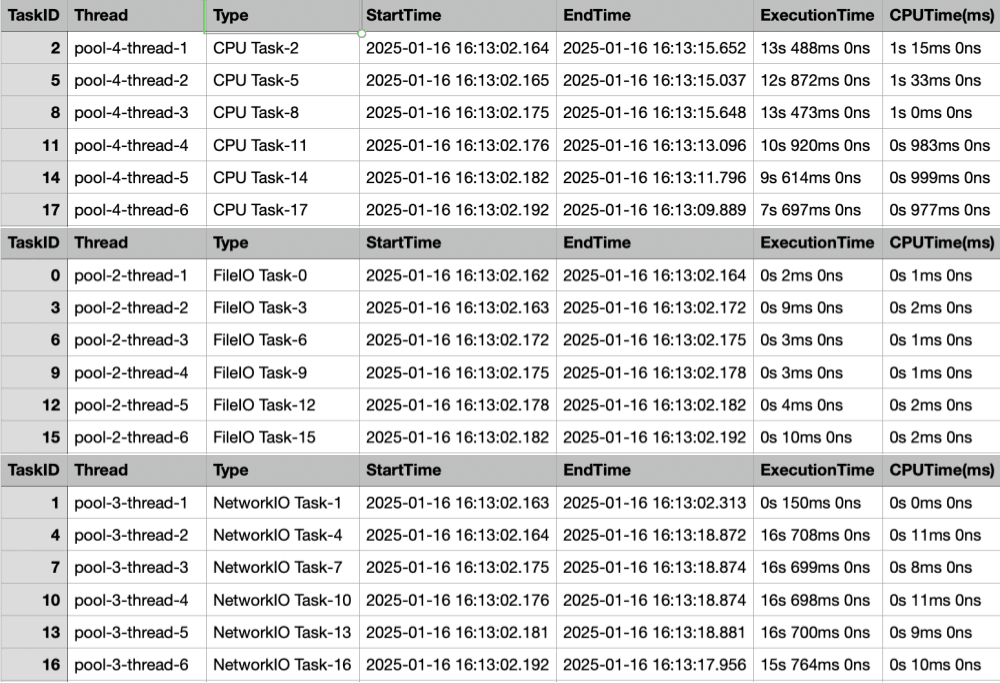Click end time 2025-01-16 16:13:09.889 cell

[x=655, y=210]
